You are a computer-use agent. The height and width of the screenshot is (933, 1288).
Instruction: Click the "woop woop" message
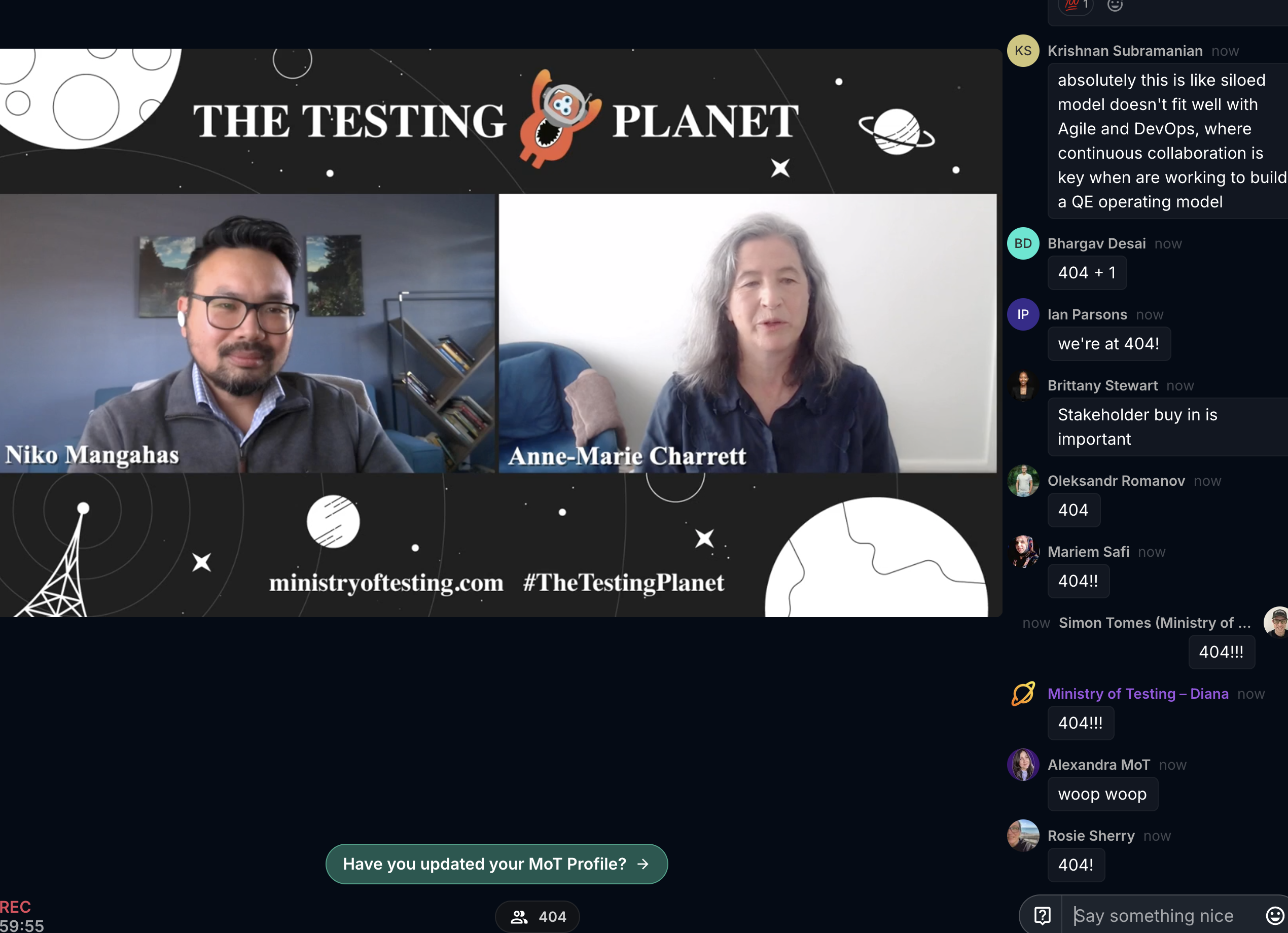pyautogui.click(x=1102, y=794)
